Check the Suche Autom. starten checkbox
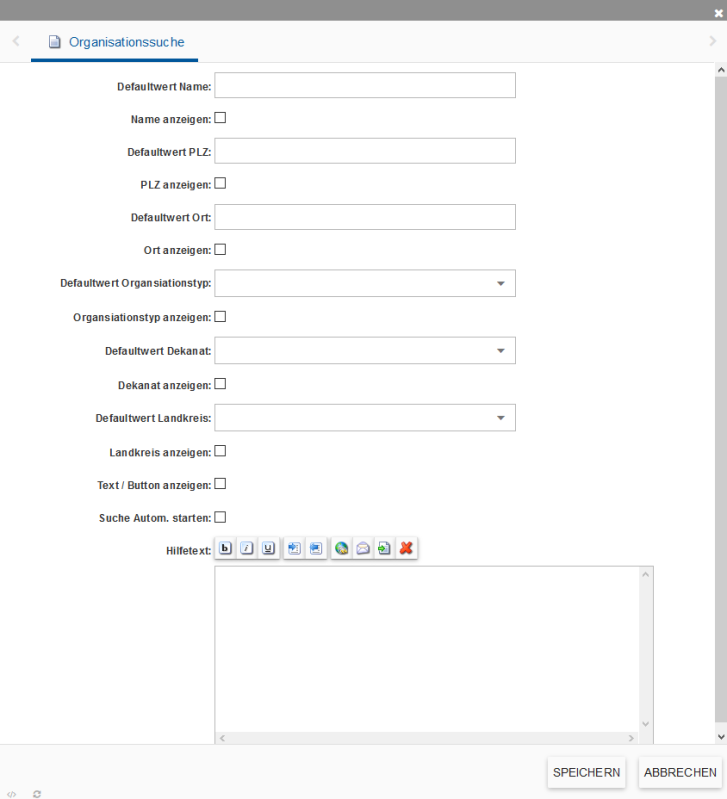The height and width of the screenshot is (799, 727). pos(221,517)
